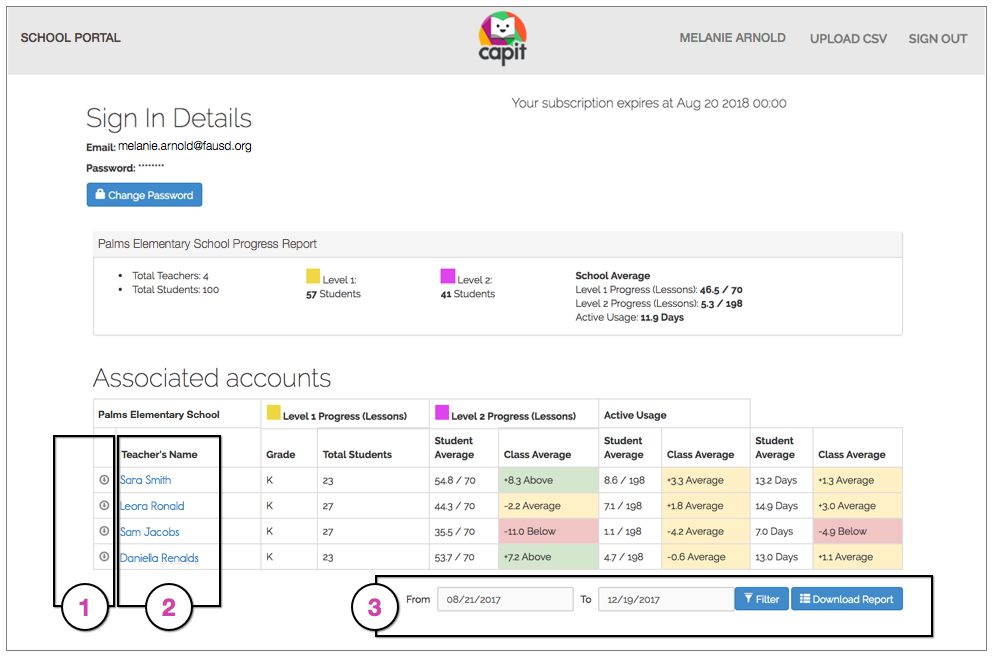Click the download icon beside Sam Jacobs

(x=103, y=531)
